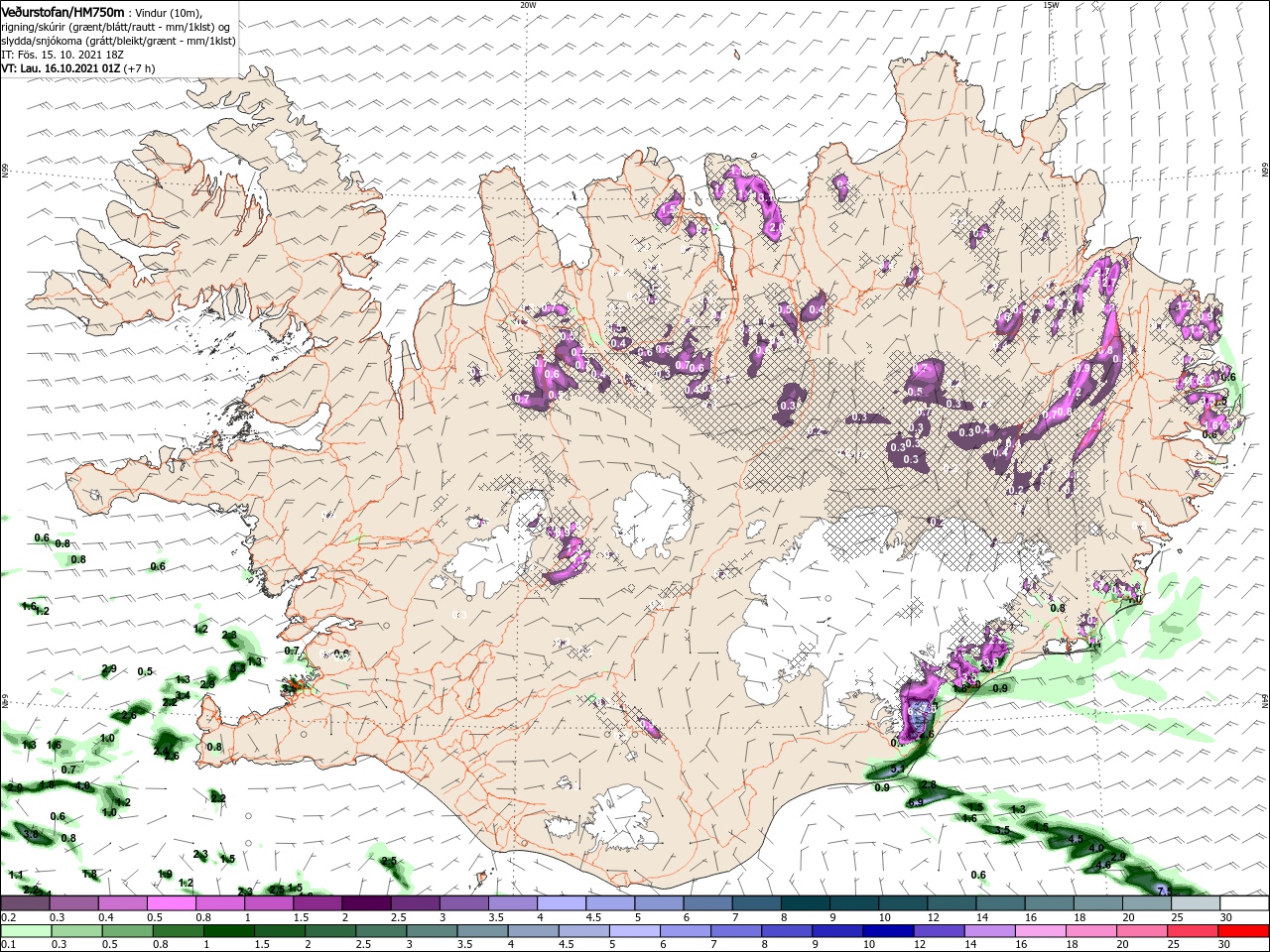Screen dimensions: 1270x952
Task: Click the '0.2' label under top legend row
Action: 8,917
